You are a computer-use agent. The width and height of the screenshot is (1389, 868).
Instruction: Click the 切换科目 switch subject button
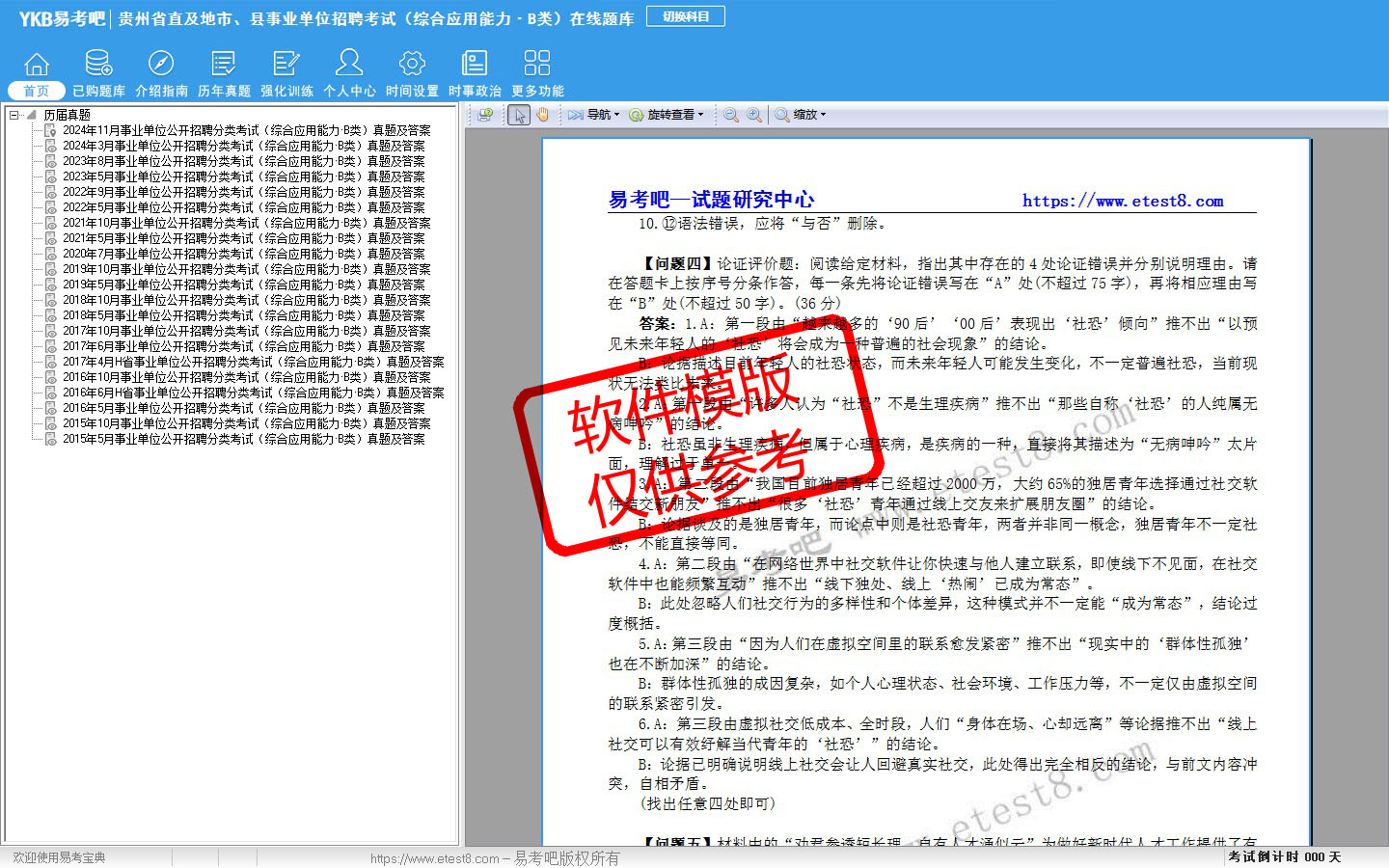[x=686, y=16]
